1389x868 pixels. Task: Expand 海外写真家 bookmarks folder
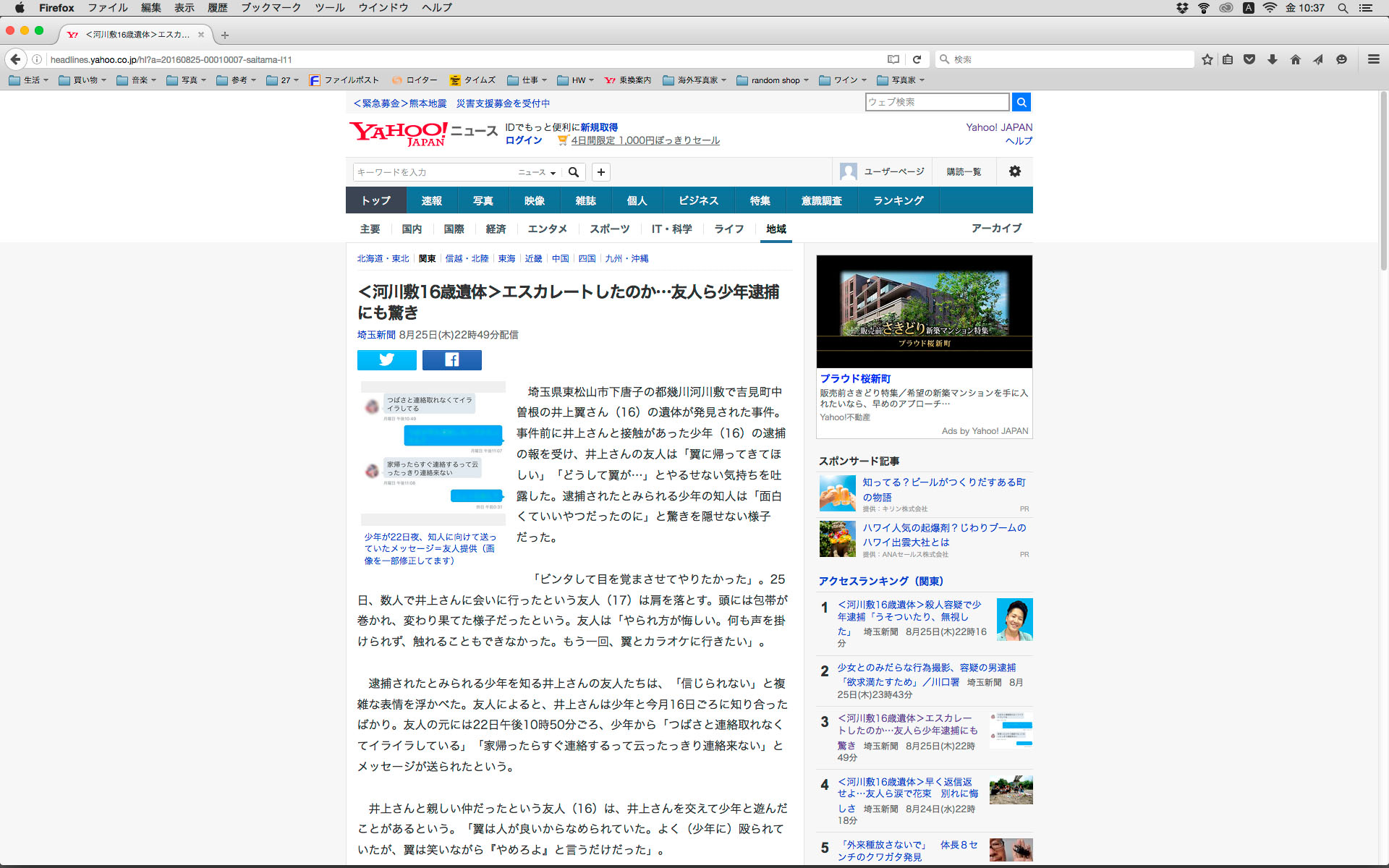point(694,80)
